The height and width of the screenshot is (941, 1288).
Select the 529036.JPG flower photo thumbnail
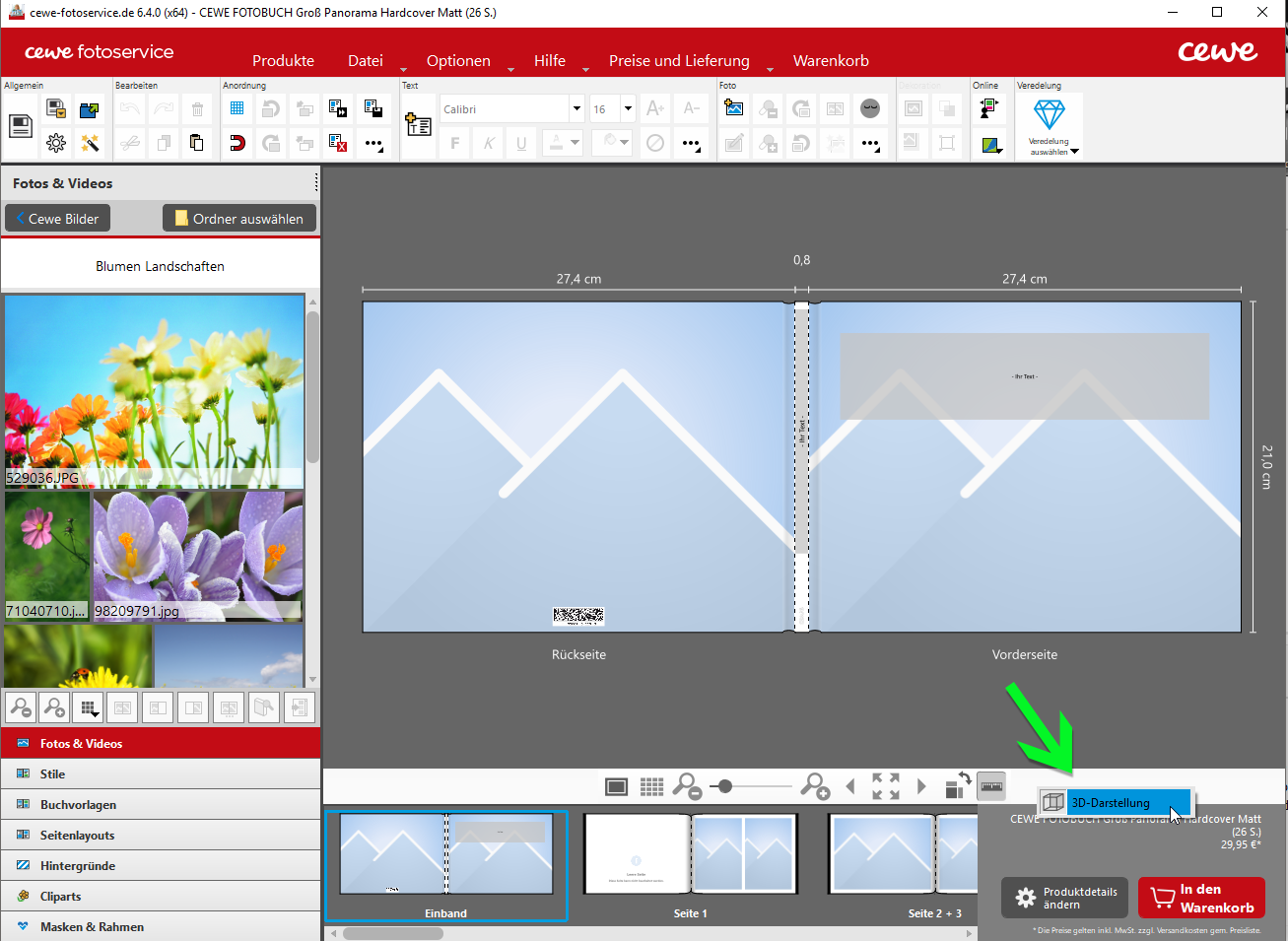click(155, 389)
